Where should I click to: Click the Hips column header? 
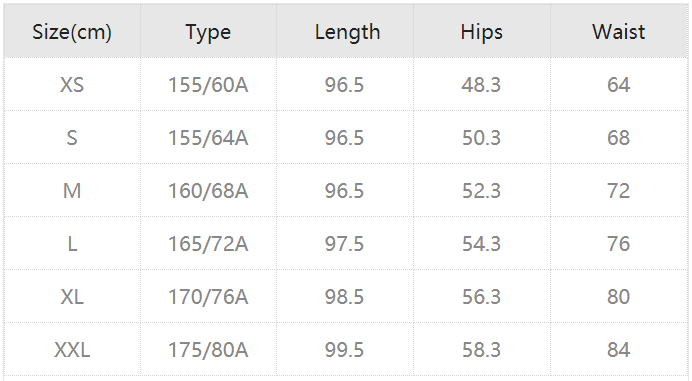tap(481, 32)
